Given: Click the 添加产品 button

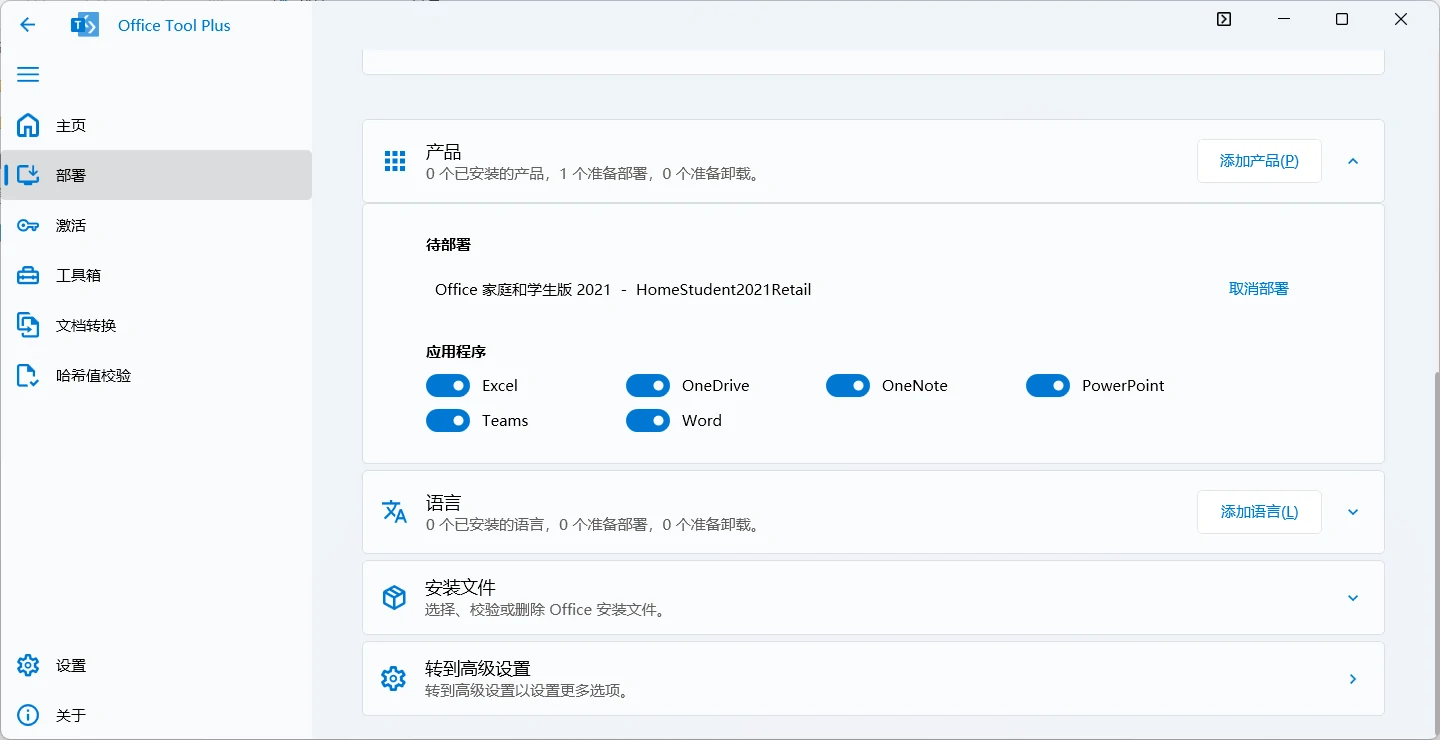Looking at the screenshot, I should coord(1259,161).
